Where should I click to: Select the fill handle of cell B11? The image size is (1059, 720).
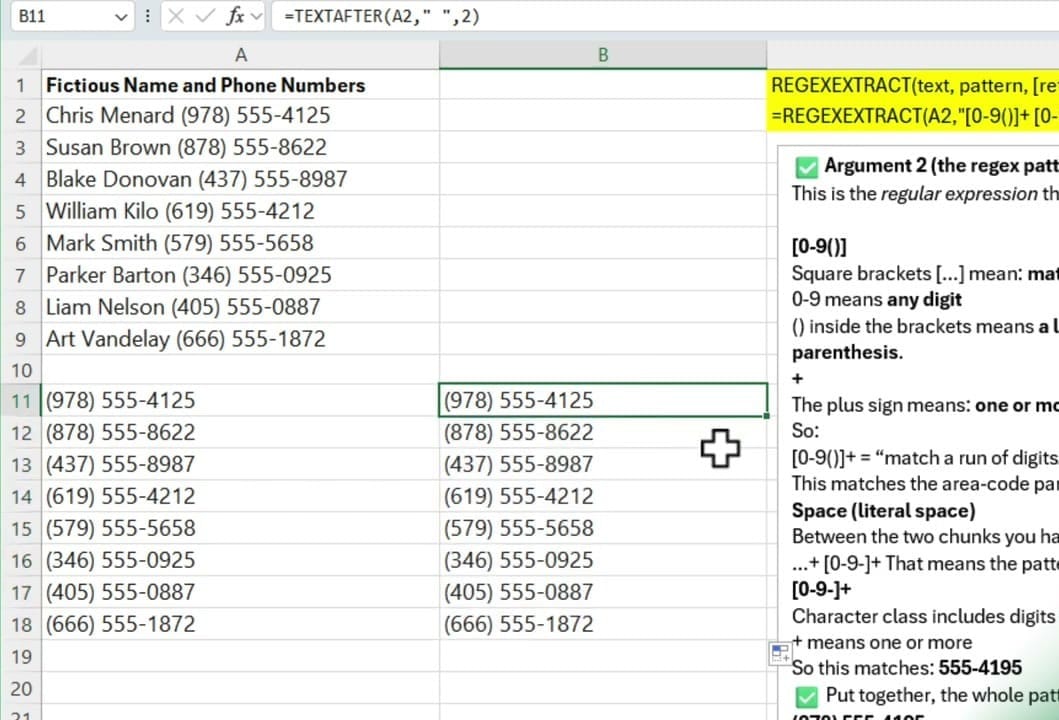(x=766, y=413)
